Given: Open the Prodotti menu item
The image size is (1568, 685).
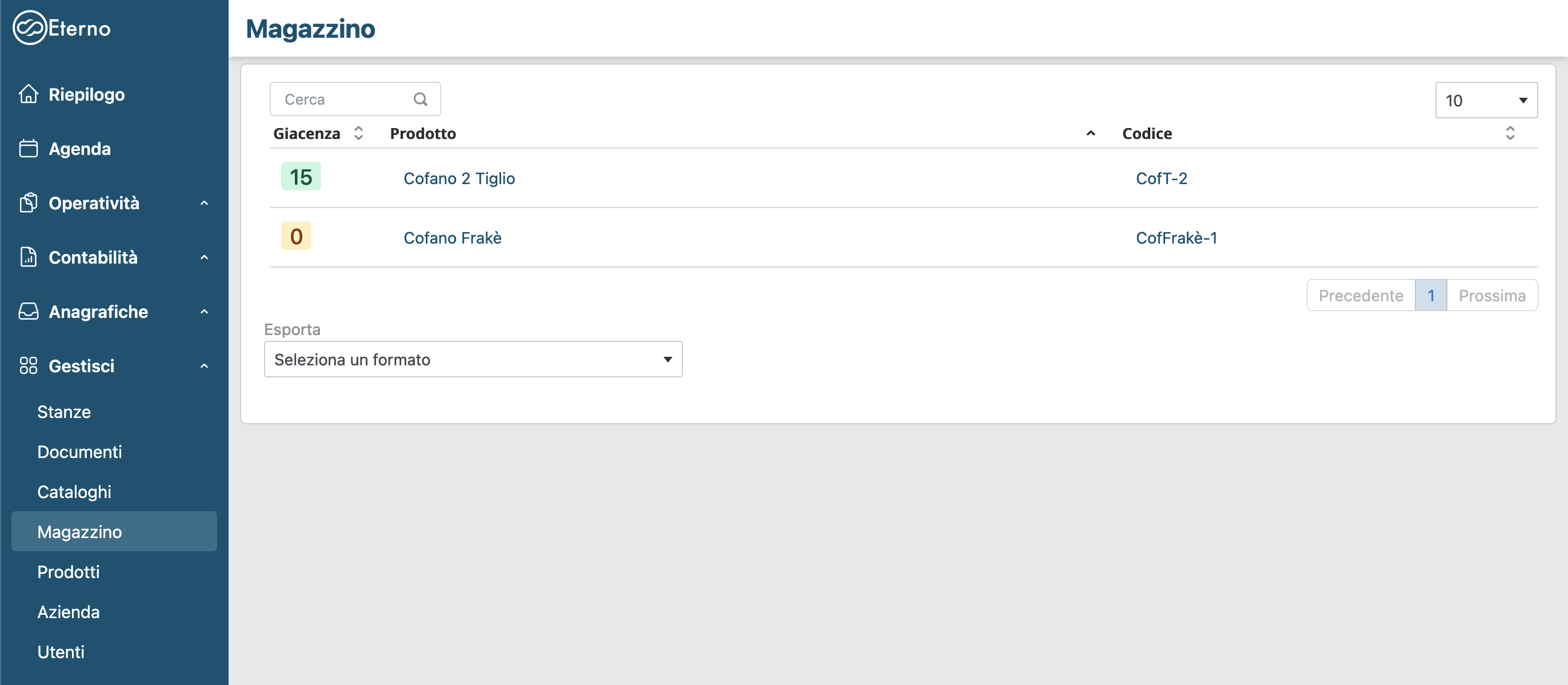Looking at the screenshot, I should (68, 572).
